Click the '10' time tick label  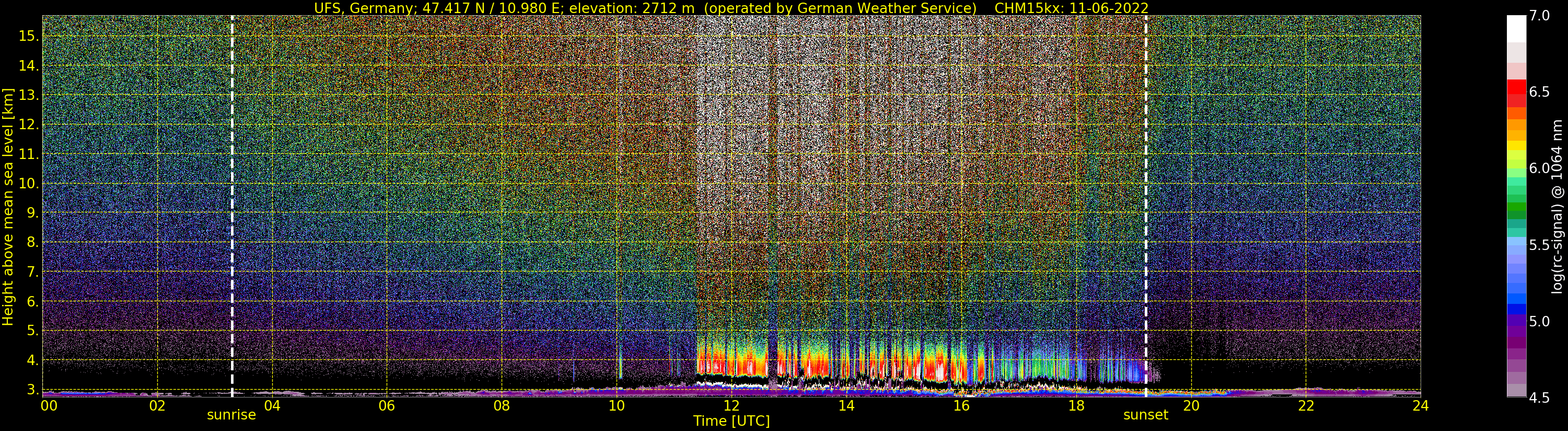pyautogui.click(x=617, y=405)
